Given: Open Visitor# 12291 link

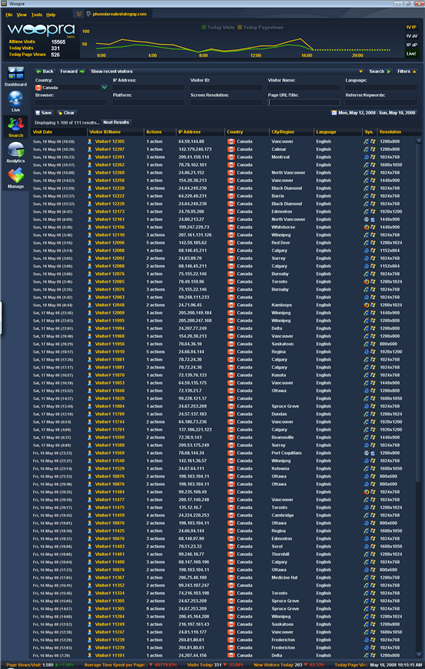Looking at the screenshot, I should pyautogui.click(x=110, y=157).
